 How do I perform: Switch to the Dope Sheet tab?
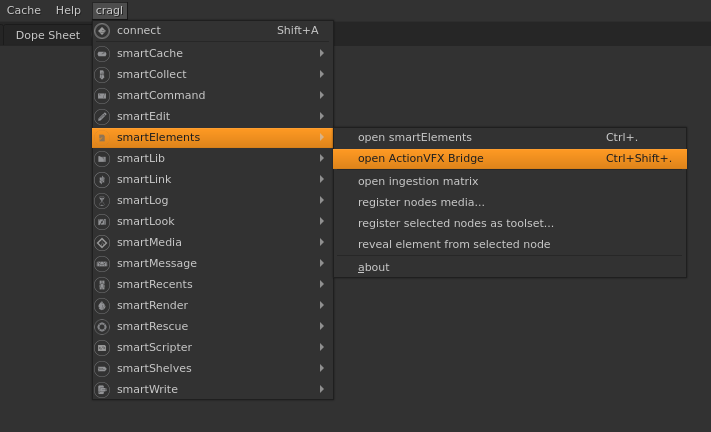click(48, 35)
